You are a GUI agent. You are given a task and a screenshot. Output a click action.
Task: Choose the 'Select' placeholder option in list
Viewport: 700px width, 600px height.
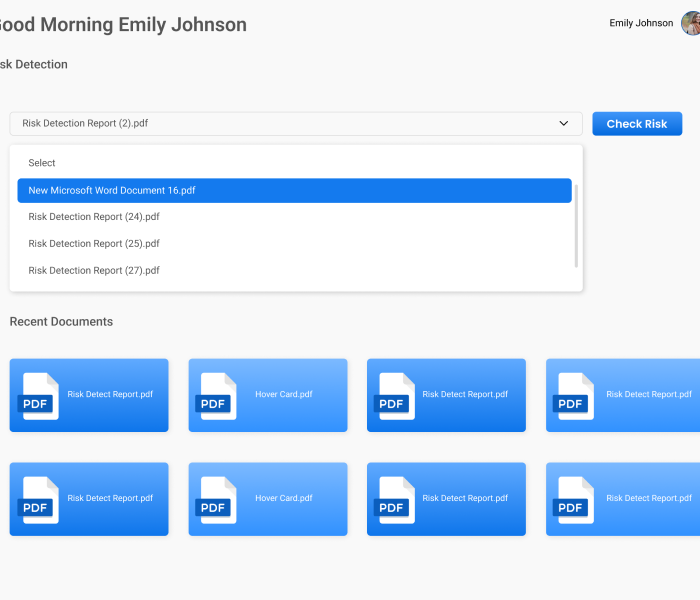(42, 163)
